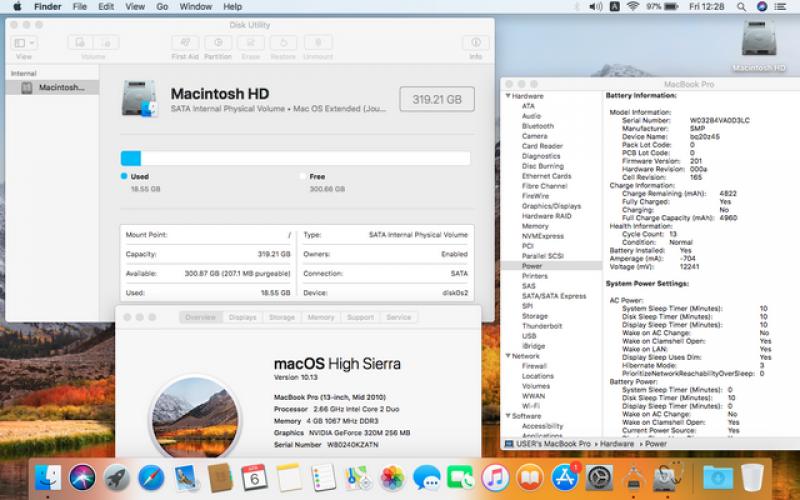Open the Window menu
800x500 pixels.
195,7
